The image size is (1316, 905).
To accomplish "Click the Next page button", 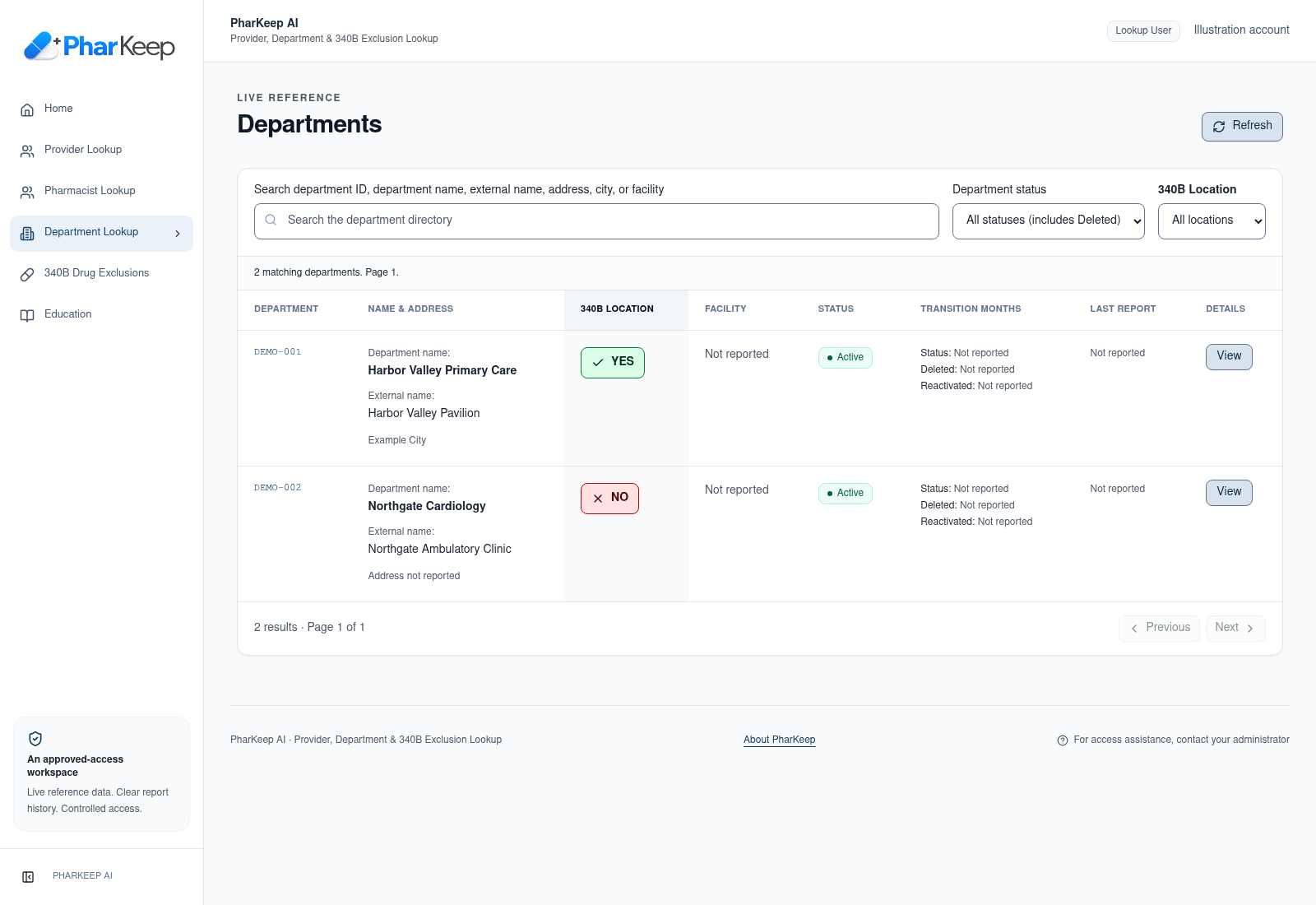I will [1235, 629].
